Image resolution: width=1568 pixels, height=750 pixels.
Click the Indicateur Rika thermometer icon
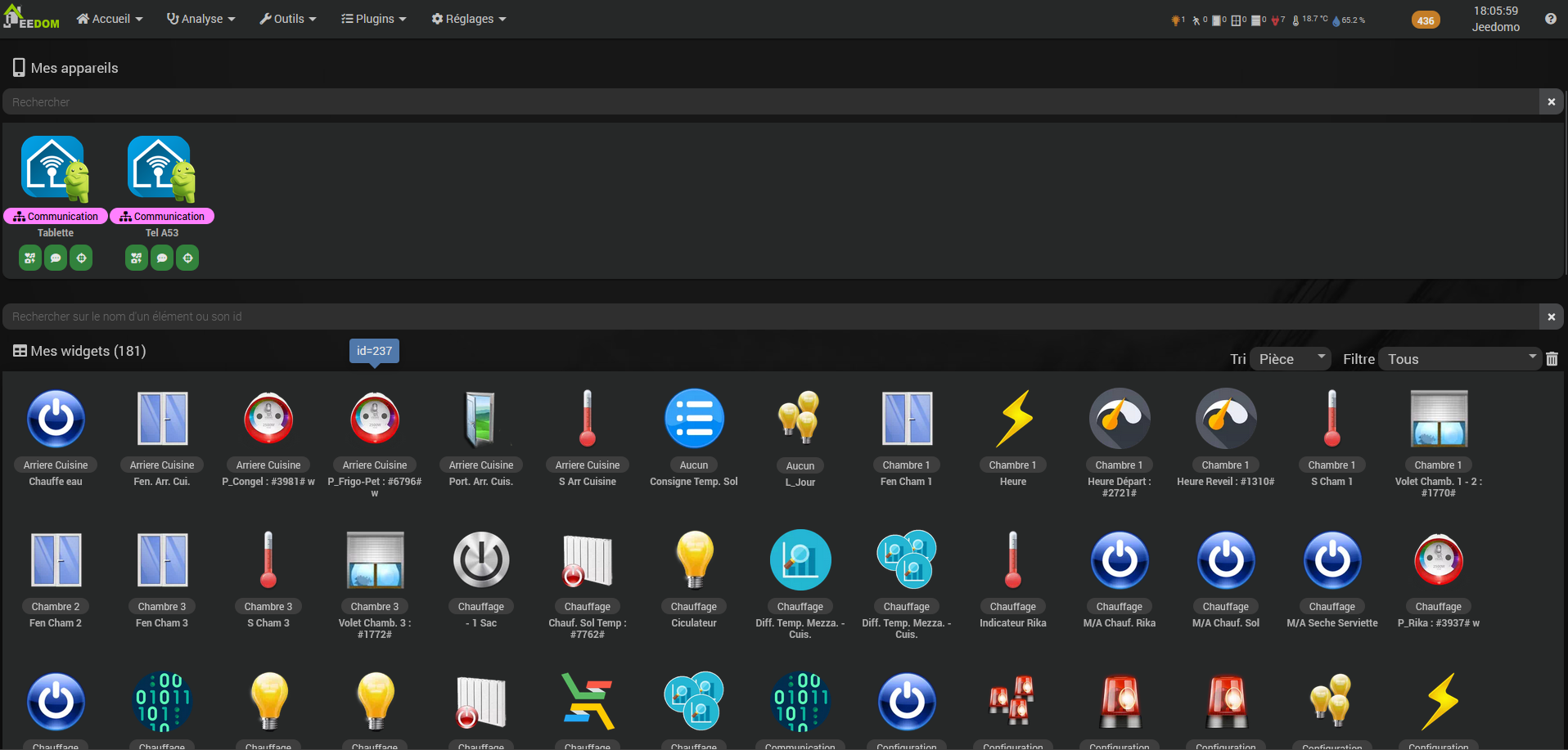coord(1012,560)
